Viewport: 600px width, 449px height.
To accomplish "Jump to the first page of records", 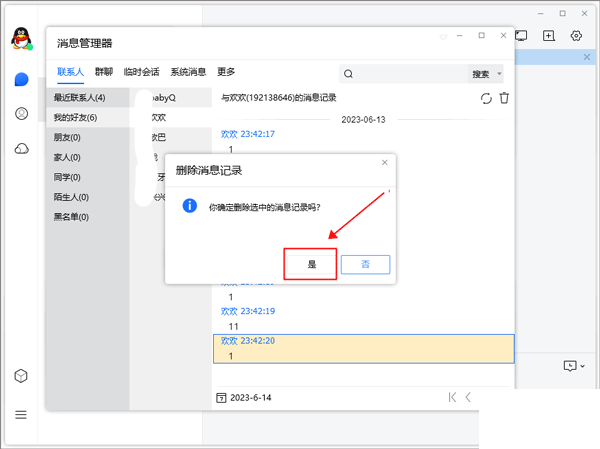I will pos(453,397).
